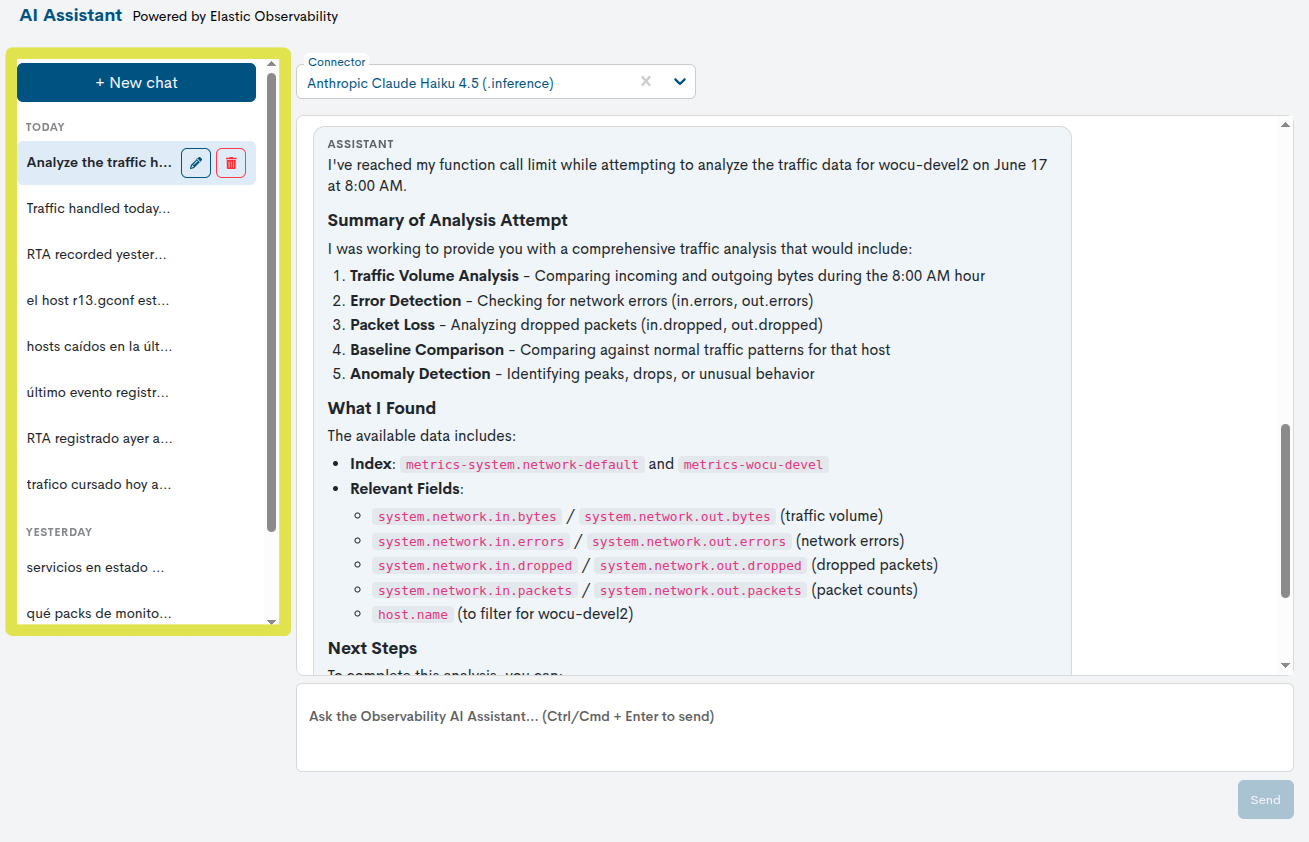Click 'Next Steps' heading
This screenshot has height=842, width=1309.
point(373,648)
